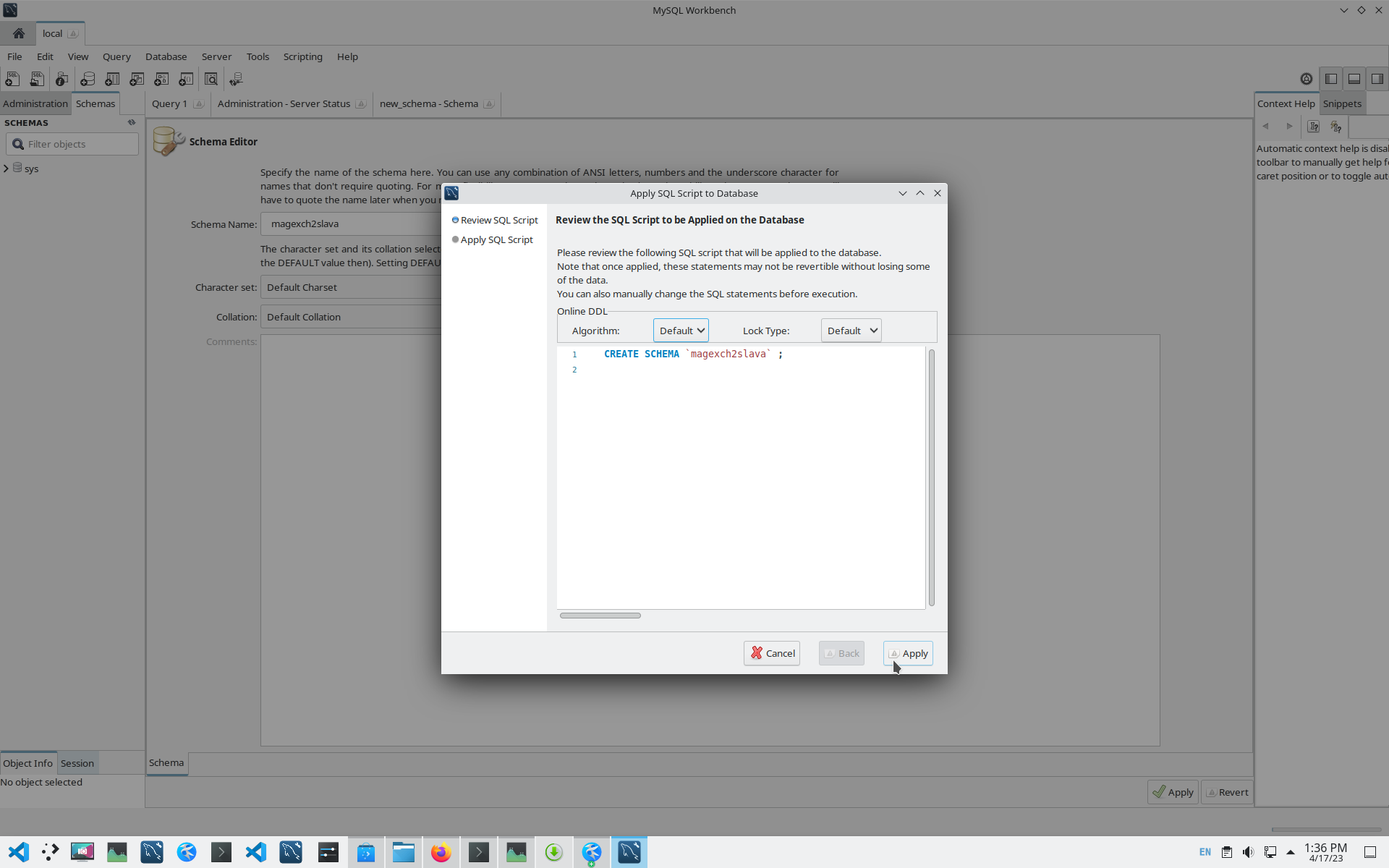
Task: Click the create new function toolbar icon
Action: click(186, 79)
